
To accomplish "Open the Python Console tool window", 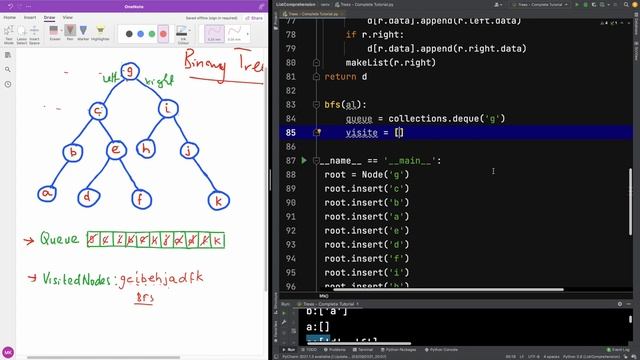I will [441, 350].
